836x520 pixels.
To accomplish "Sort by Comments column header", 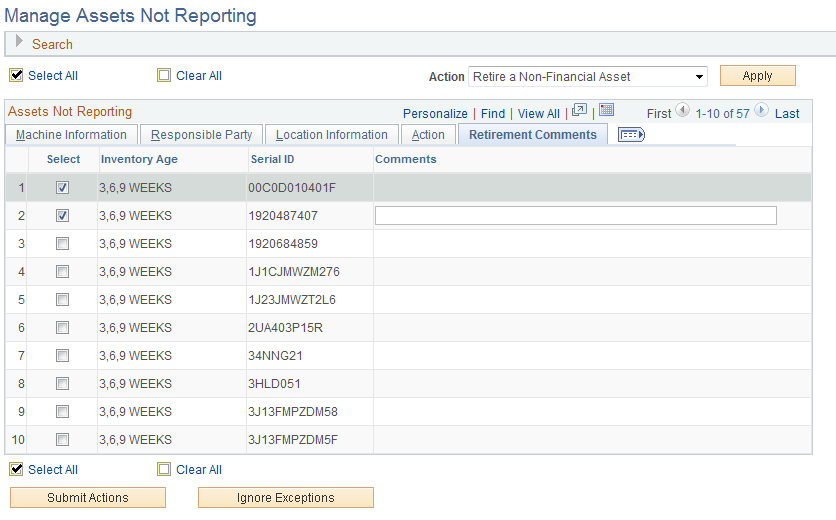I will point(406,159).
